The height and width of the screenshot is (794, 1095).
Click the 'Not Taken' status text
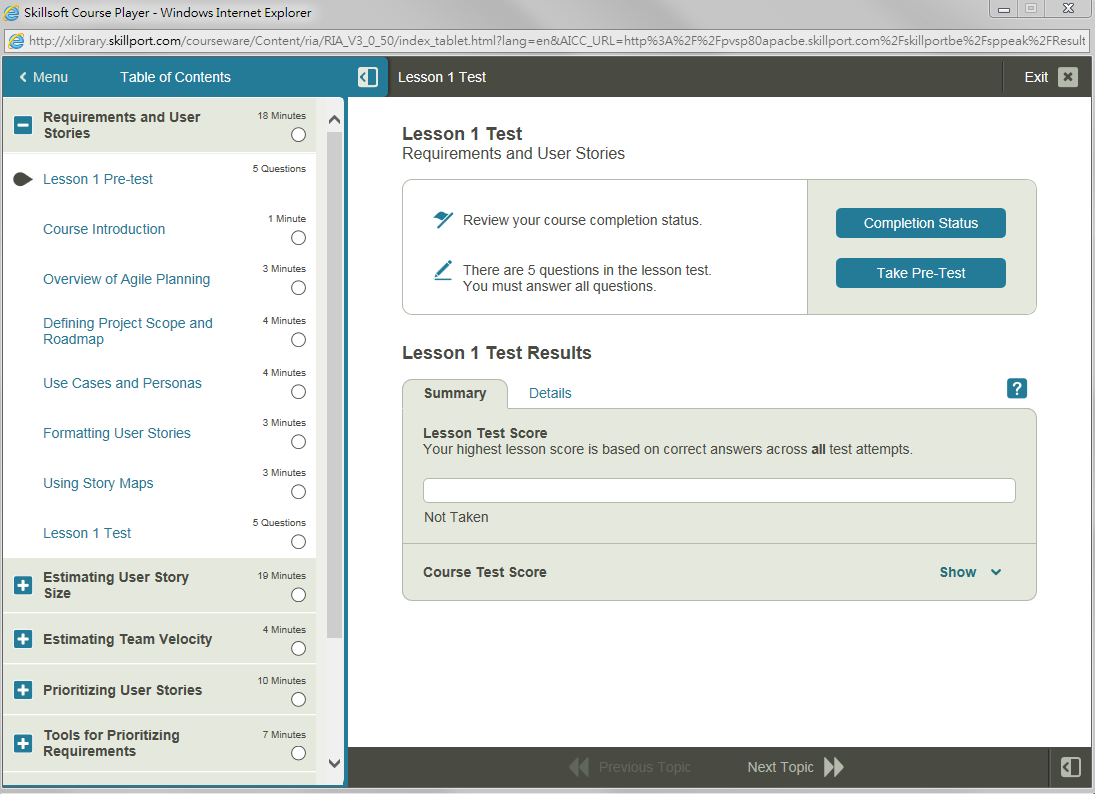click(456, 517)
